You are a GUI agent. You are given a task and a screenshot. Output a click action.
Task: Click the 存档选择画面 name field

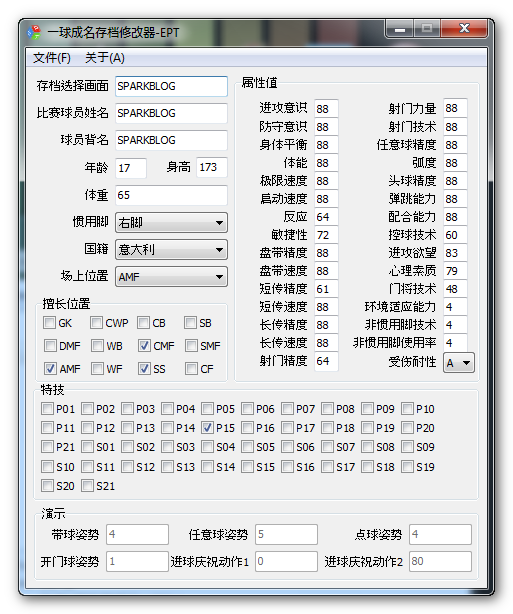pyautogui.click(x=171, y=86)
